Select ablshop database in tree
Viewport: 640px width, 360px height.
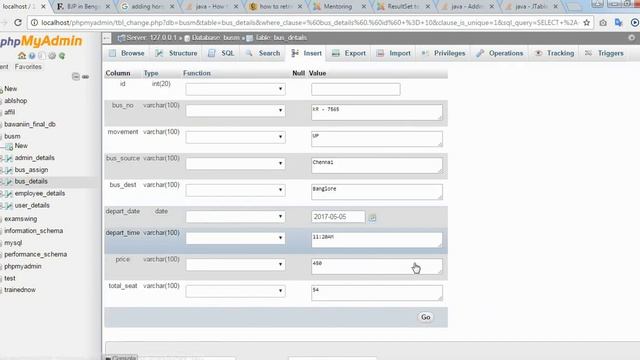16,101
